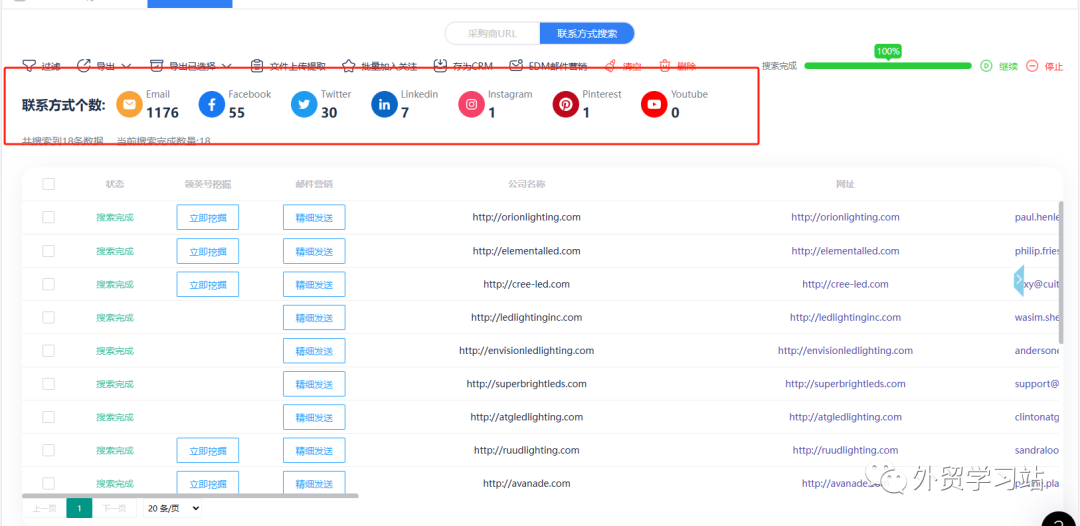Screen dimensions: 1080x526
Task: Click 精细发送 for envisionledlighting.com
Action: coord(314,350)
